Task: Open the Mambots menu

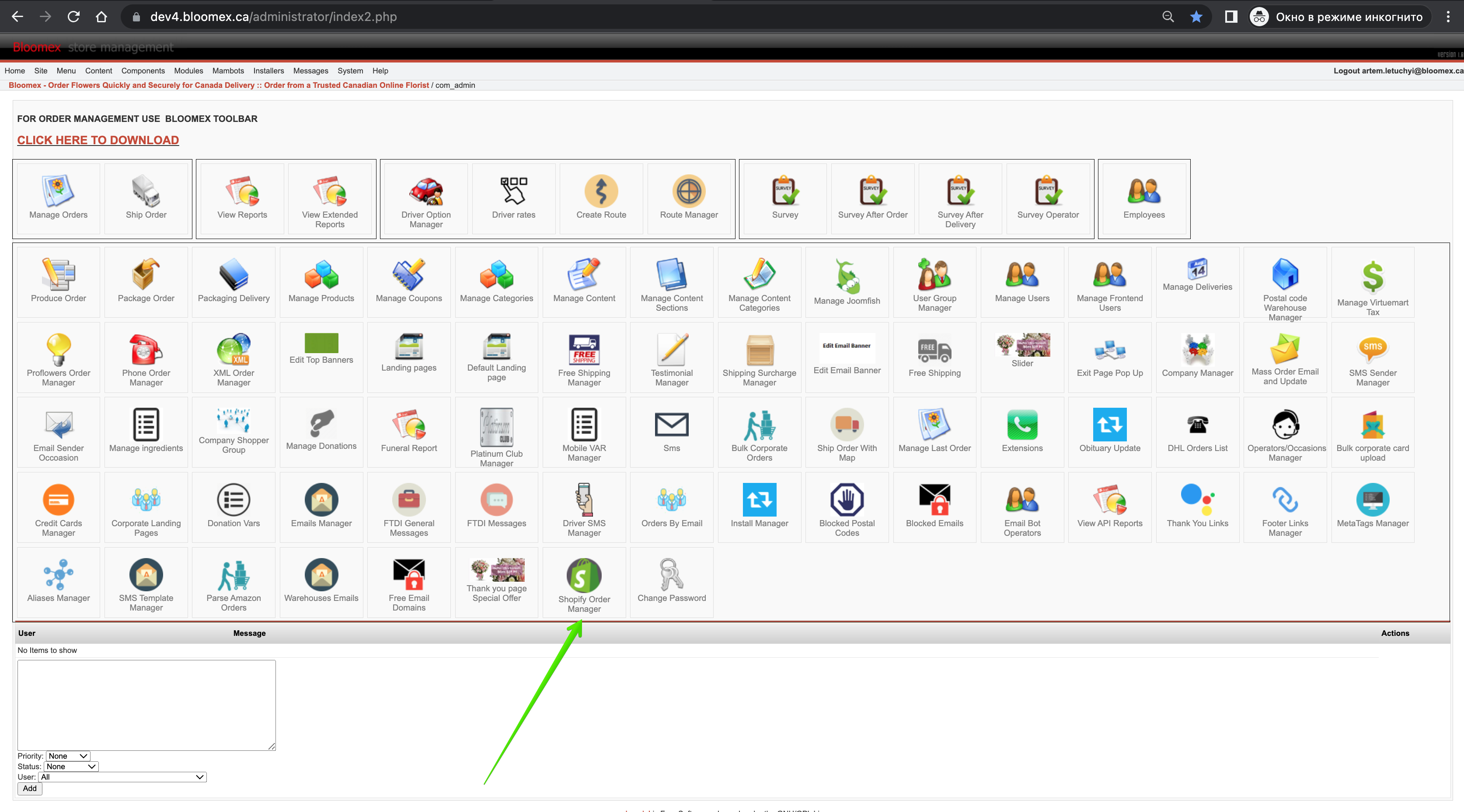Action: coord(228,71)
